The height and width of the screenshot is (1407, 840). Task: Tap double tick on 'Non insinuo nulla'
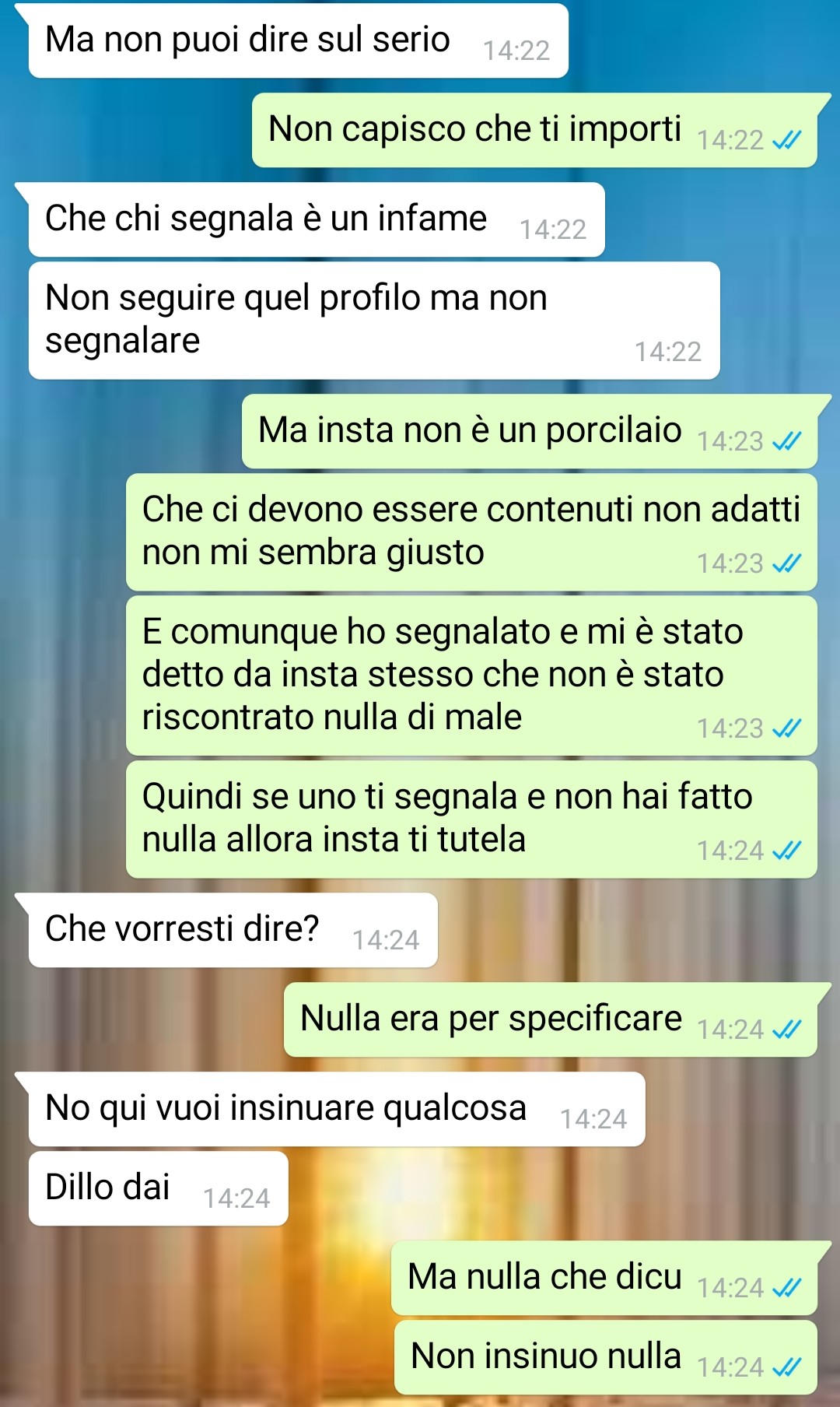786,1367
